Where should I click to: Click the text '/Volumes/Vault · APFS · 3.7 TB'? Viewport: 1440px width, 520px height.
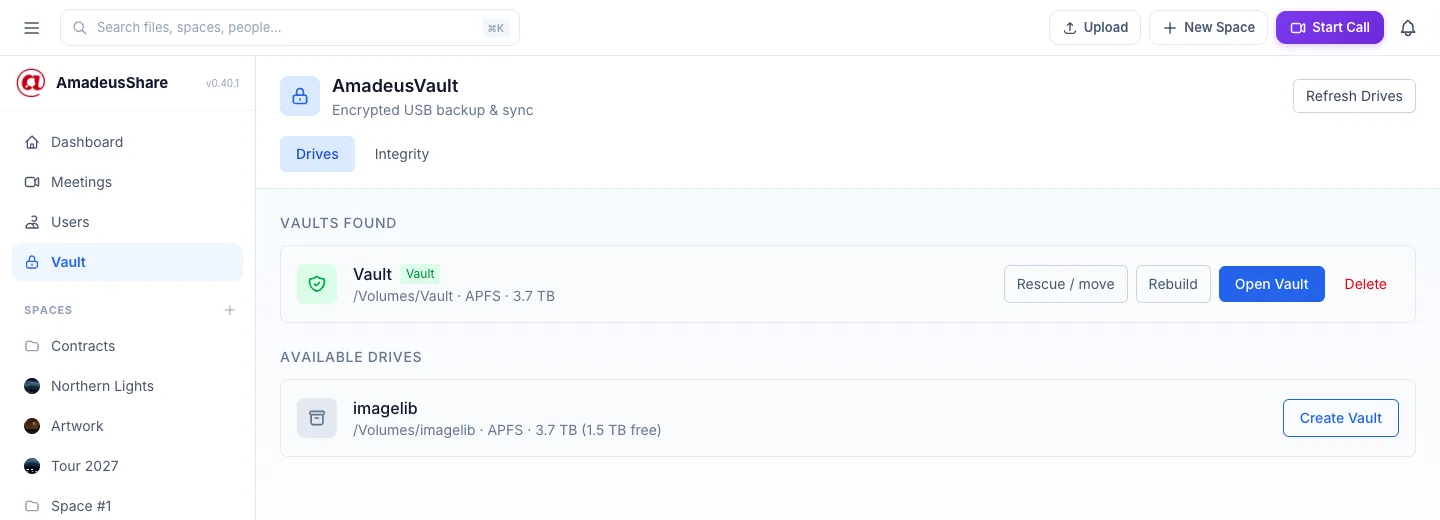[454, 296]
